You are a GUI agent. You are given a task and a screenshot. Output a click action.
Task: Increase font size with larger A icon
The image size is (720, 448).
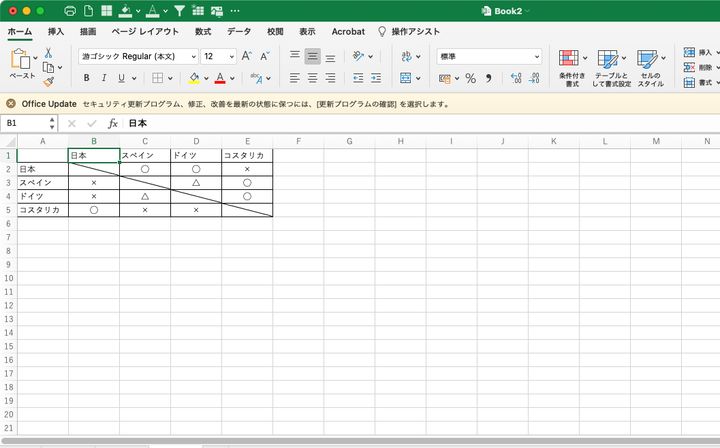pyautogui.click(x=246, y=56)
